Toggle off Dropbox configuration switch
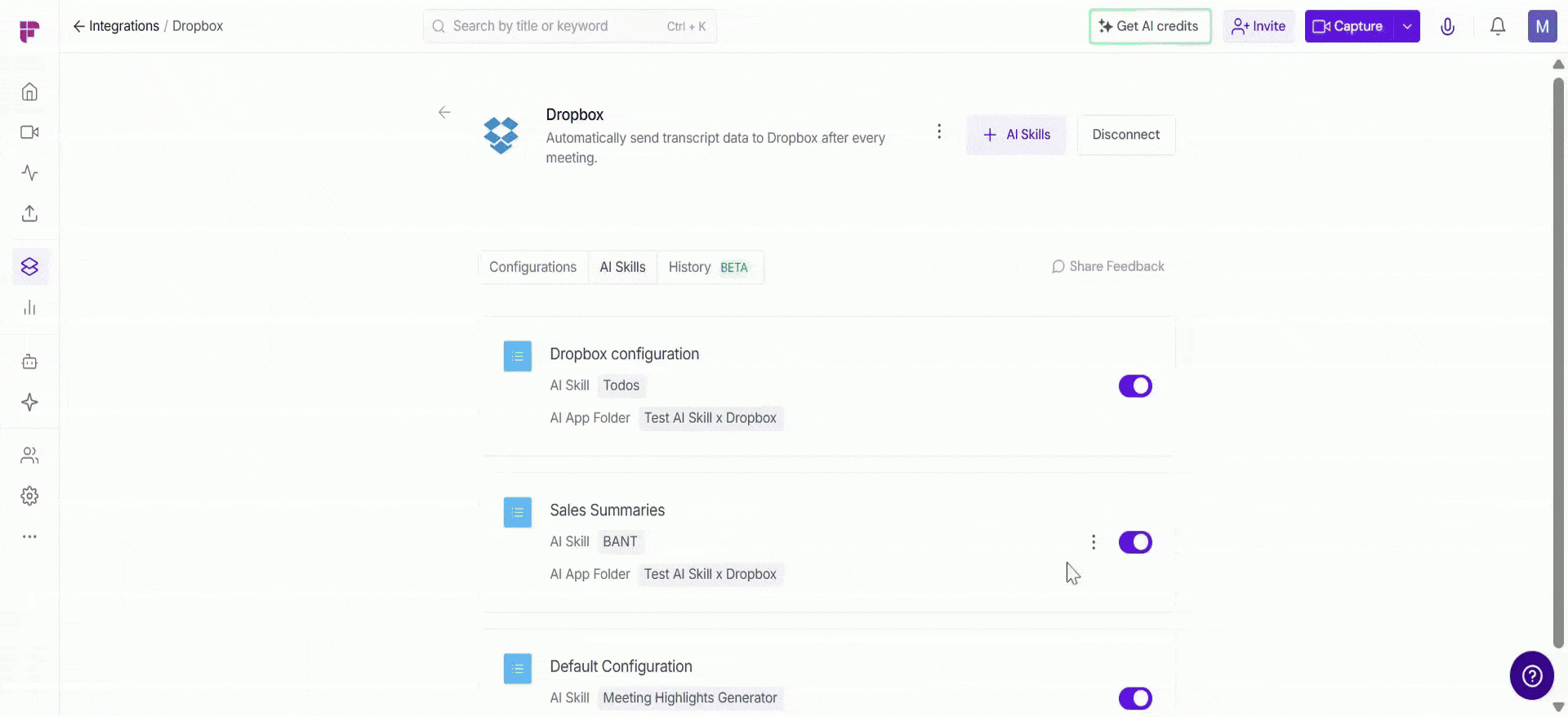Viewport: 1568px width, 717px height. 1135,385
